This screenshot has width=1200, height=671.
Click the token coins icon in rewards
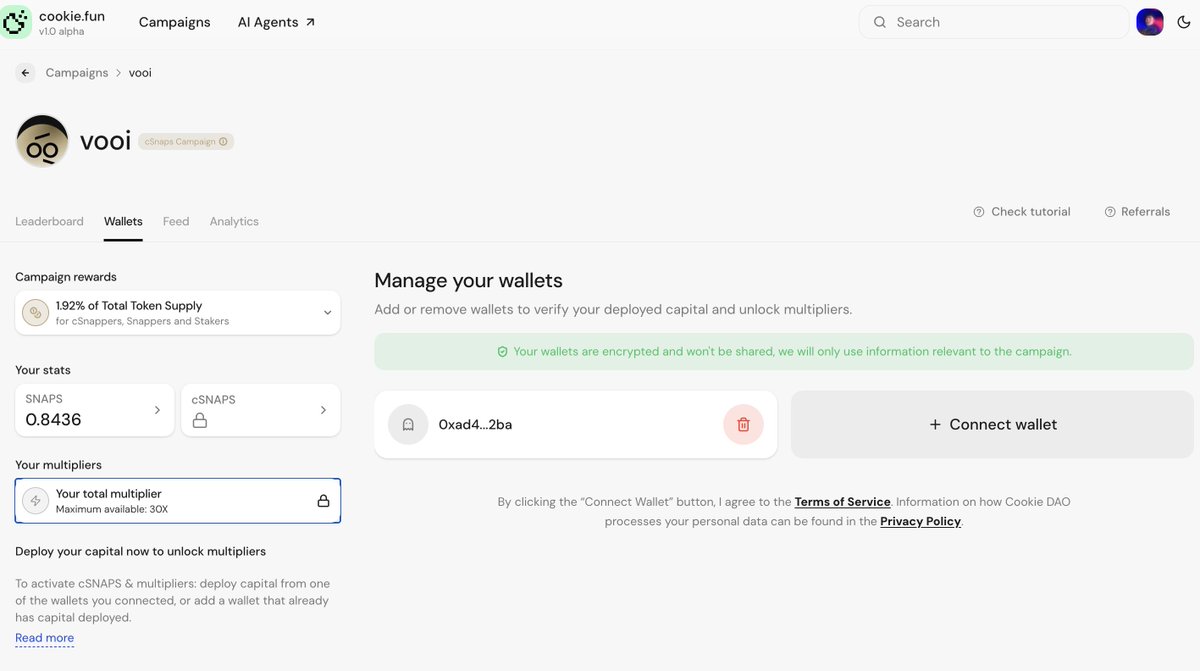pyautogui.click(x=36, y=313)
